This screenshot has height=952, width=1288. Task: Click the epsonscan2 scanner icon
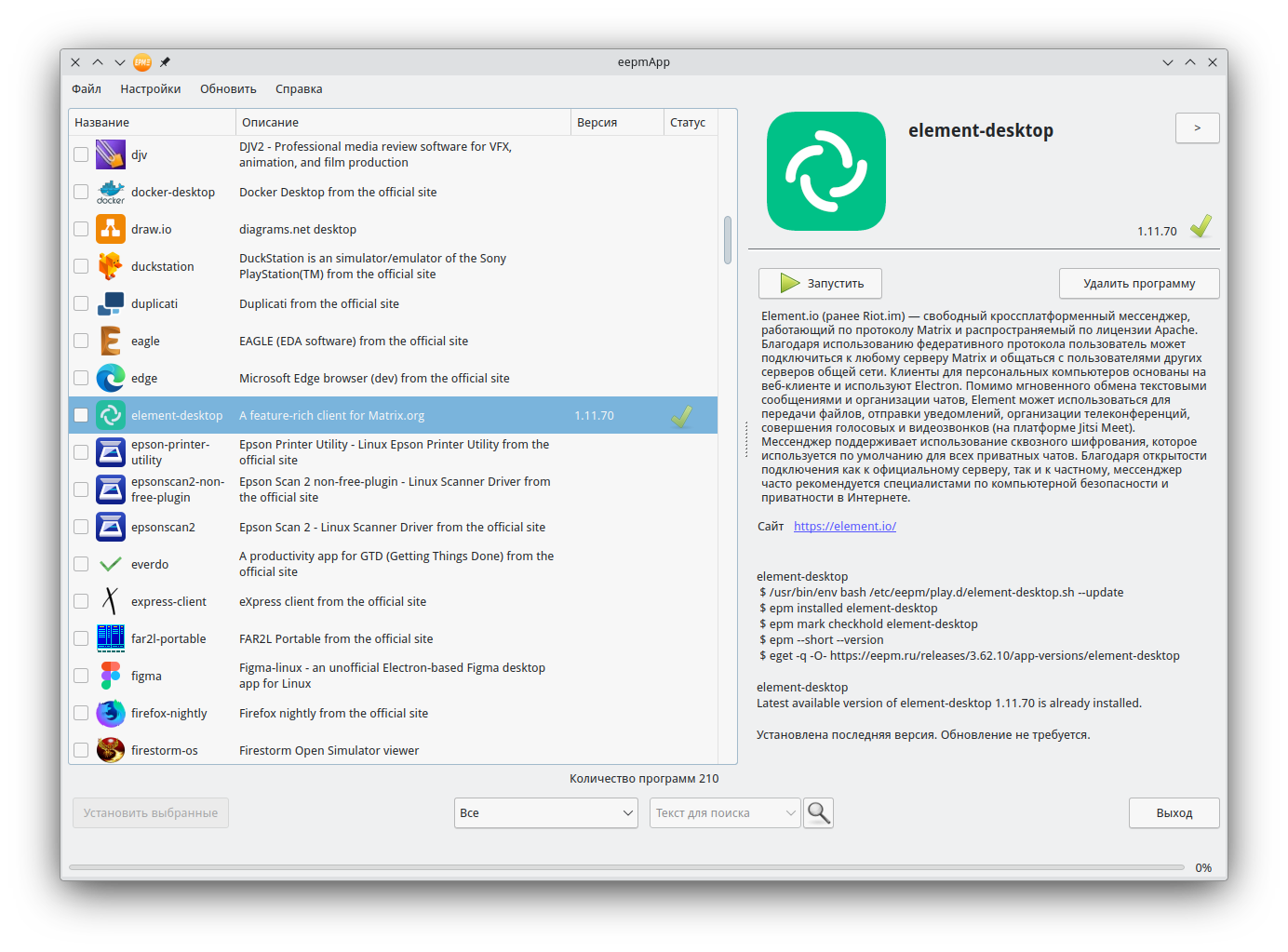[111, 527]
